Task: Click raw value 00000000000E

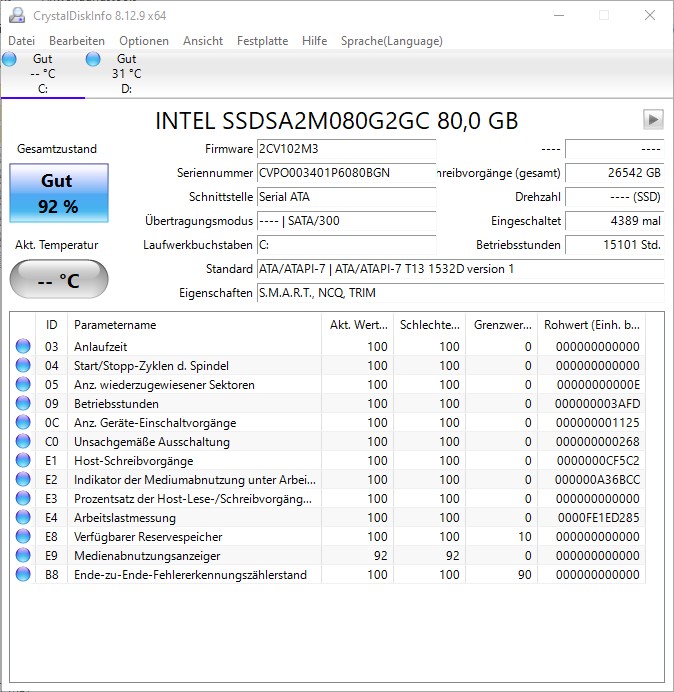Action: 598,385
